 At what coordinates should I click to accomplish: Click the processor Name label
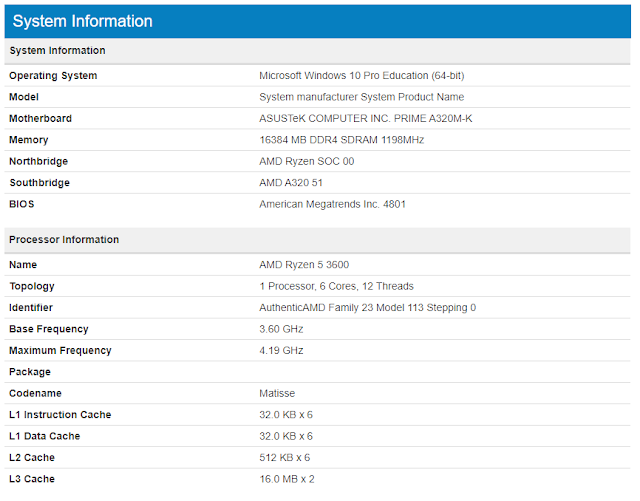pos(23,265)
